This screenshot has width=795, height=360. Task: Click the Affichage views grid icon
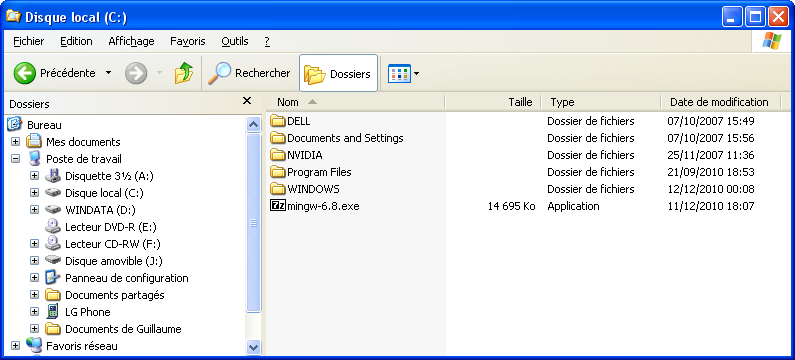click(399, 74)
